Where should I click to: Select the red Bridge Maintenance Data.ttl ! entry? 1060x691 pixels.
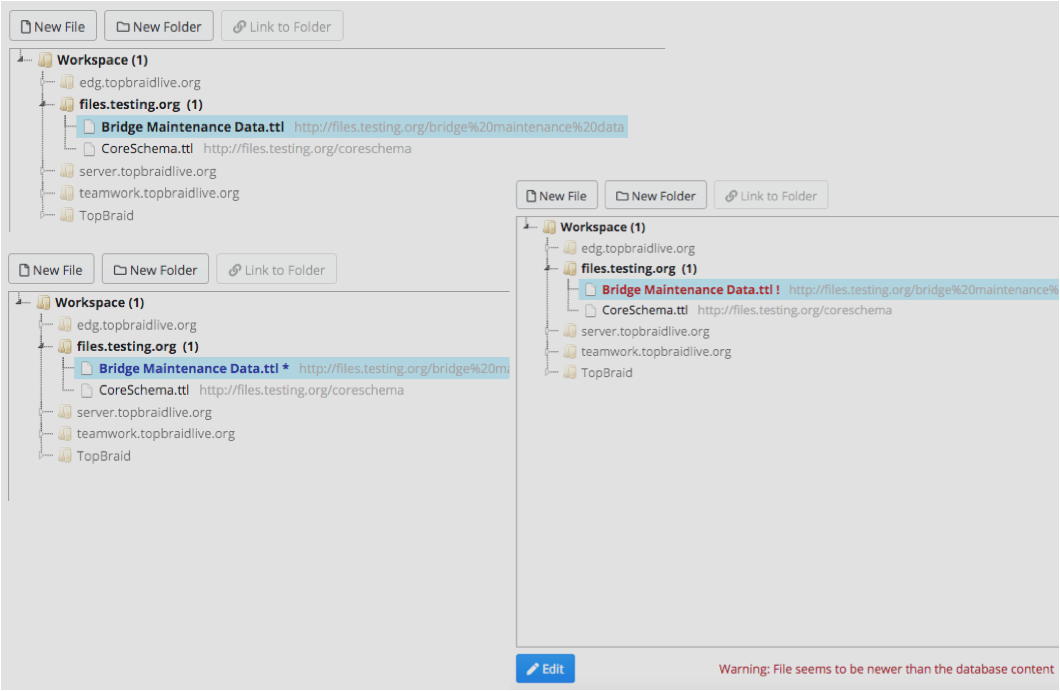[690, 290]
